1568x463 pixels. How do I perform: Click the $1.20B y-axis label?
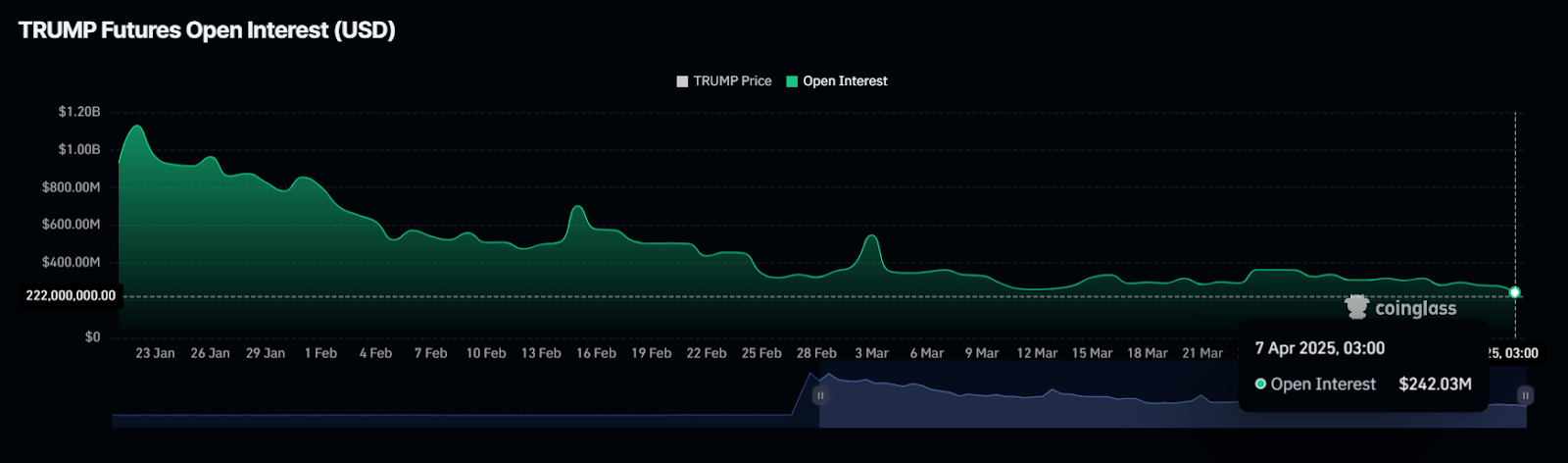(78, 112)
